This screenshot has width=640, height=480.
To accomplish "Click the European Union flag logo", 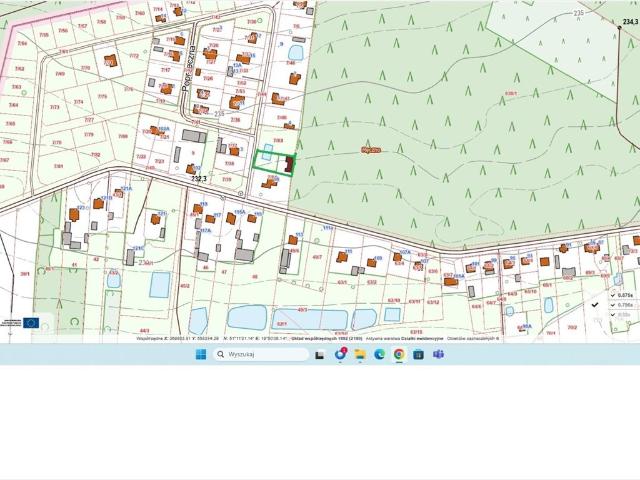I will pyautogui.click(x=31, y=322).
